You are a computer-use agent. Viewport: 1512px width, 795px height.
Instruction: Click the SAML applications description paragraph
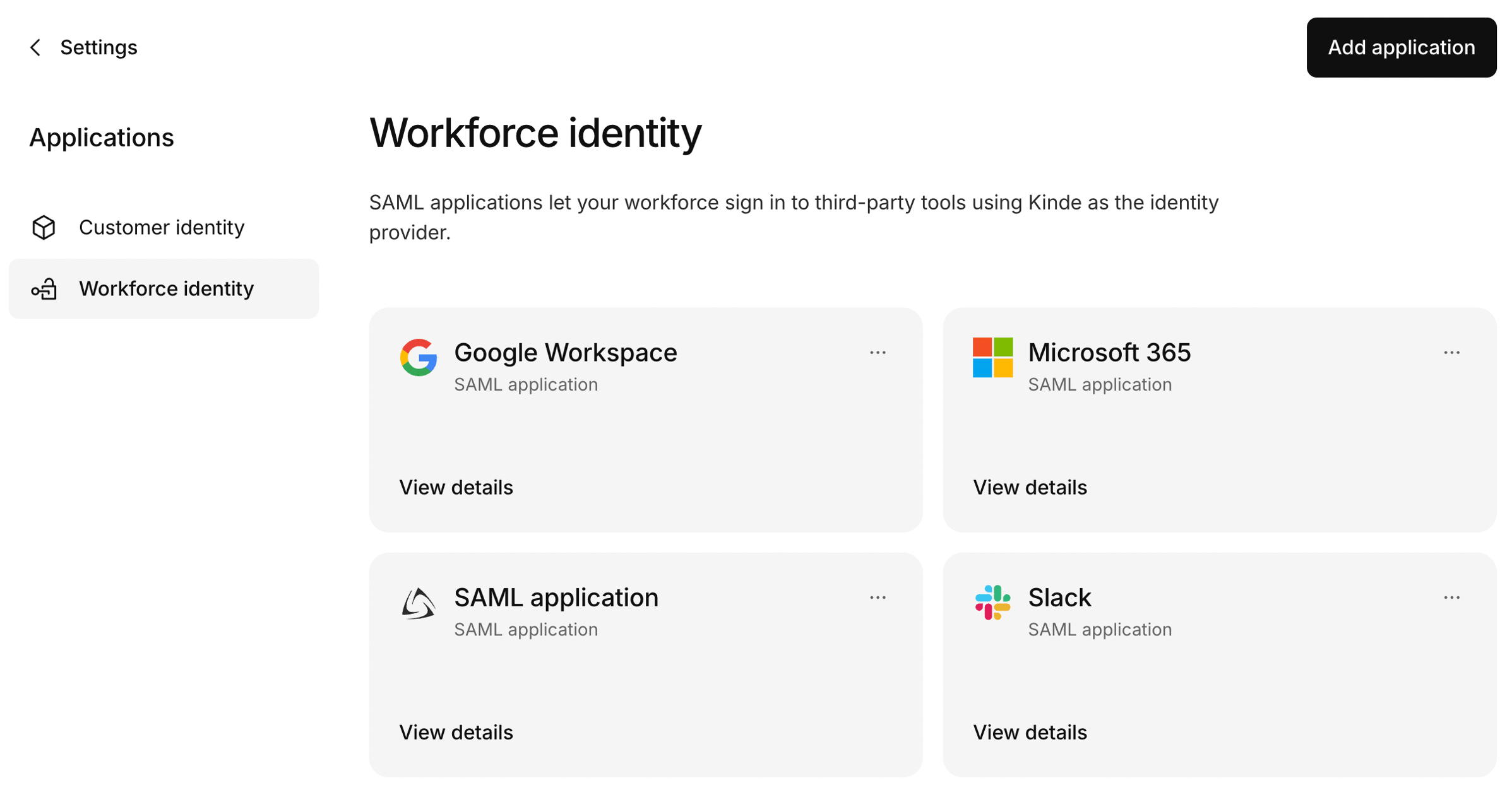[x=794, y=217]
